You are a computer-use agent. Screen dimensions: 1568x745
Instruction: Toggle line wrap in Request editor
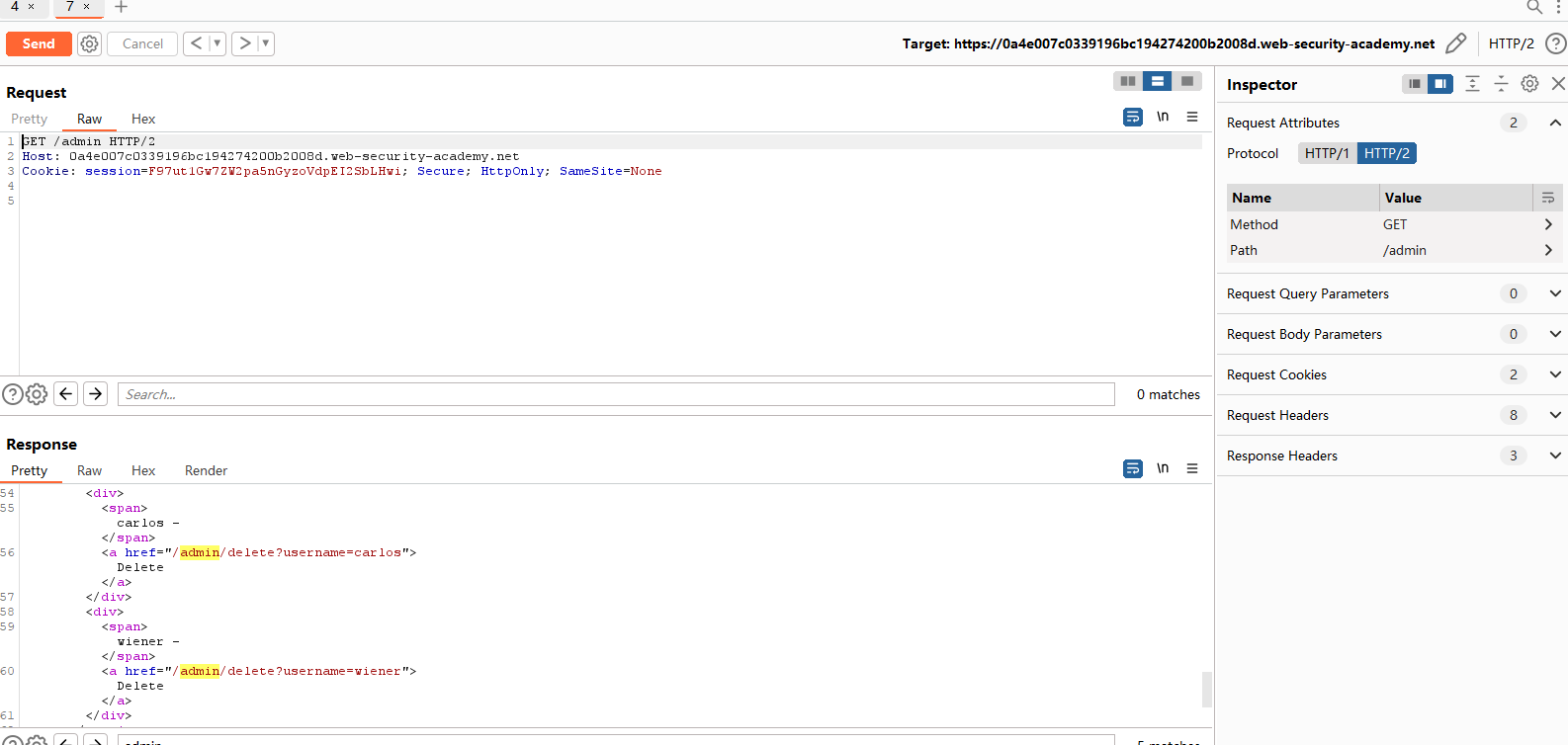1133,117
